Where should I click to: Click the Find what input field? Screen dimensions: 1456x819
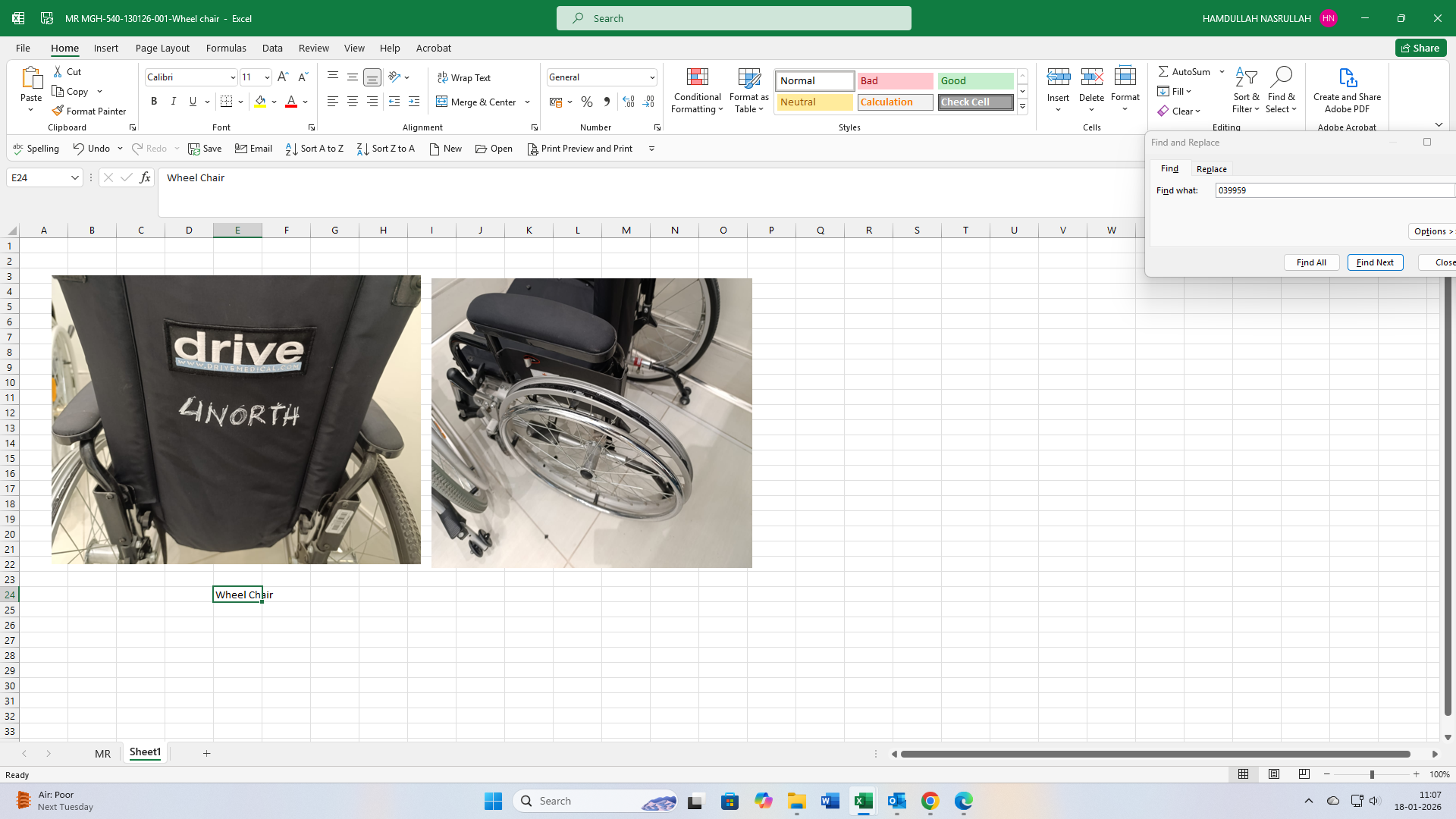click(1335, 190)
